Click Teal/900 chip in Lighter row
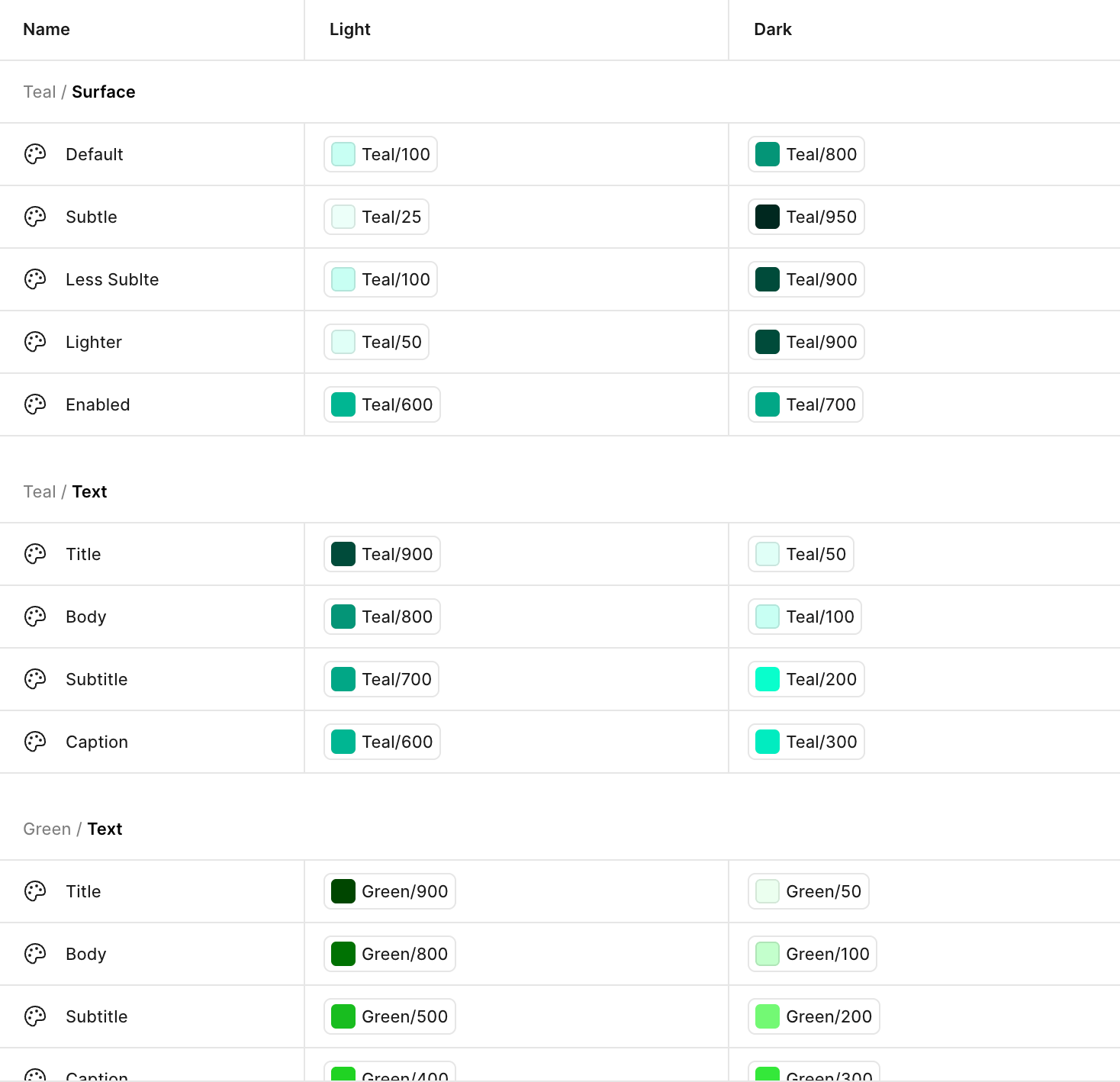 (x=806, y=342)
